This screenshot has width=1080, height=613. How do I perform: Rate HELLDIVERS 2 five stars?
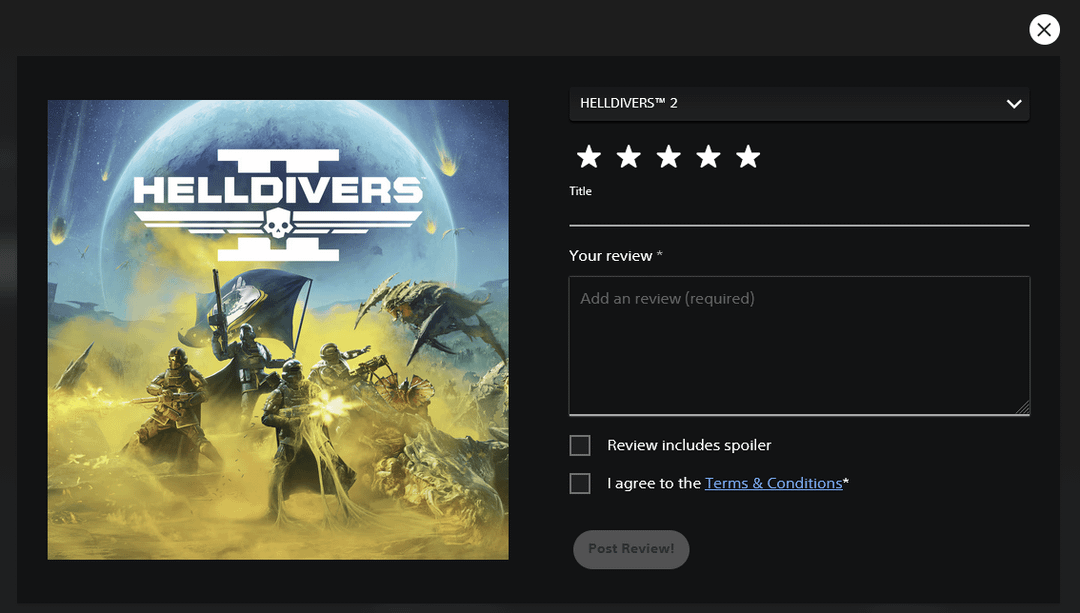748,157
